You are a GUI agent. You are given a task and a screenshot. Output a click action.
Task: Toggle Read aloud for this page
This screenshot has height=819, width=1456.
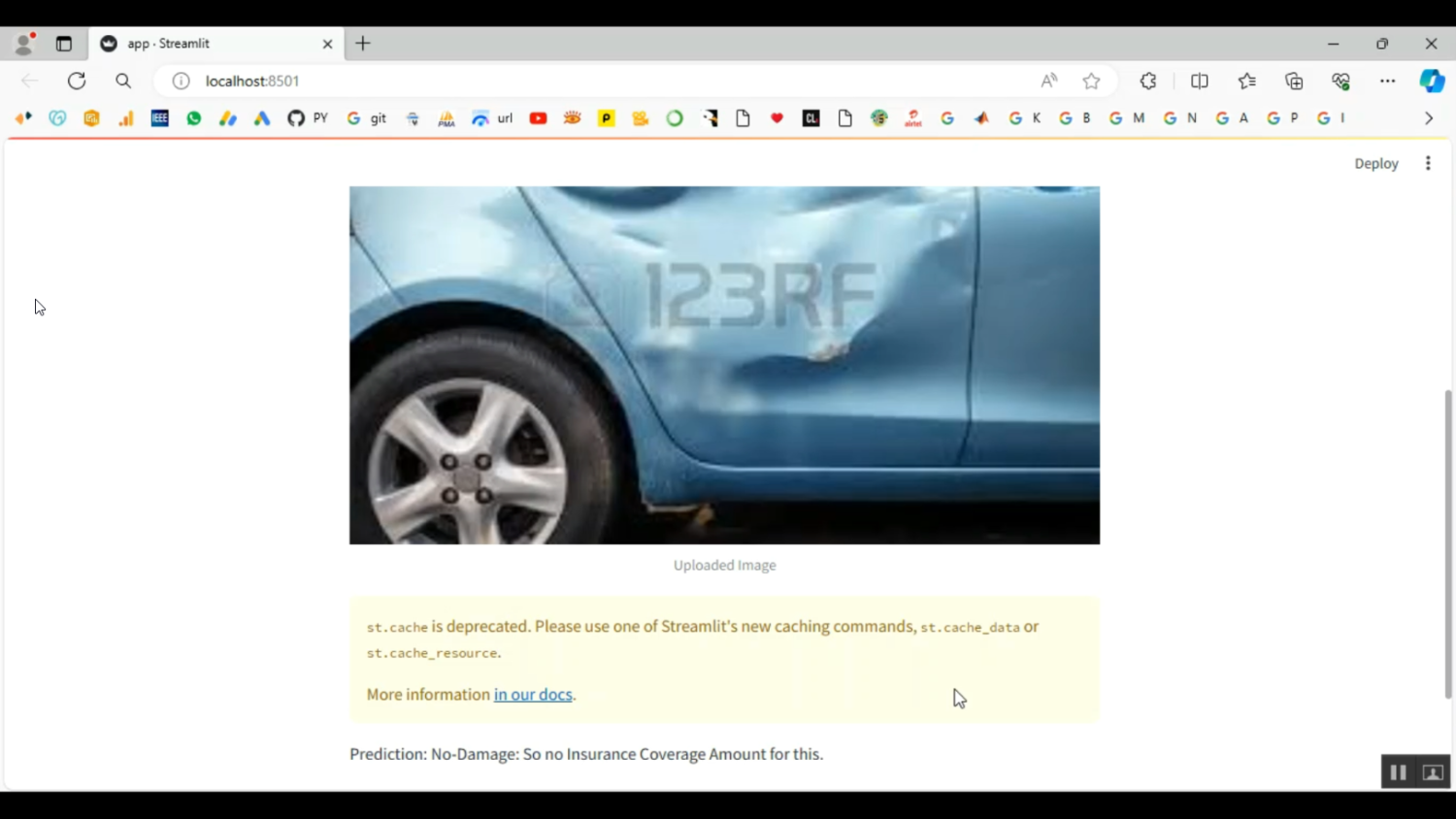(x=1049, y=81)
